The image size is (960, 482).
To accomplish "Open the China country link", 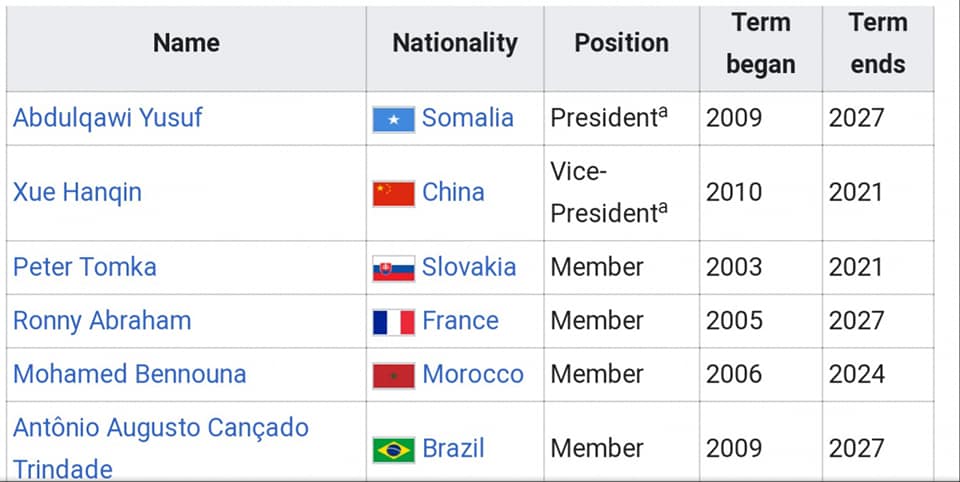I will pos(453,192).
